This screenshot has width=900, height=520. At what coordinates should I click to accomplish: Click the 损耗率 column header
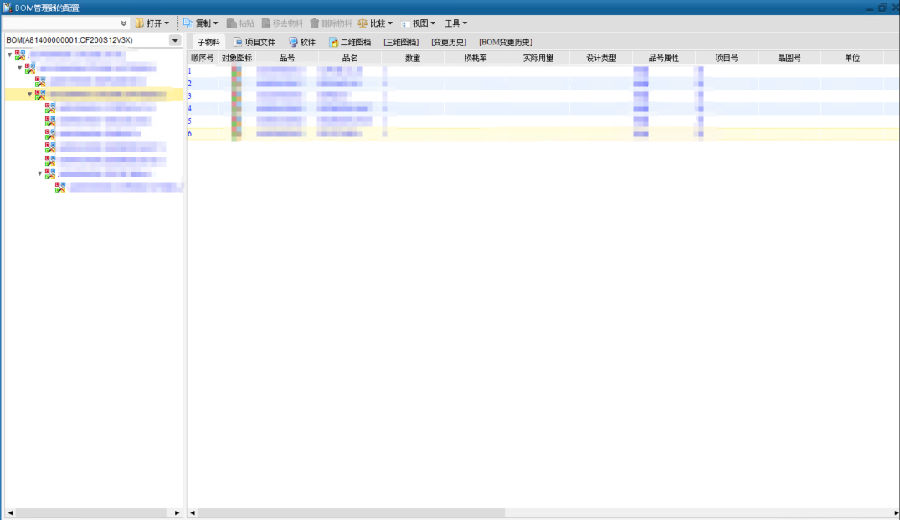tap(475, 58)
